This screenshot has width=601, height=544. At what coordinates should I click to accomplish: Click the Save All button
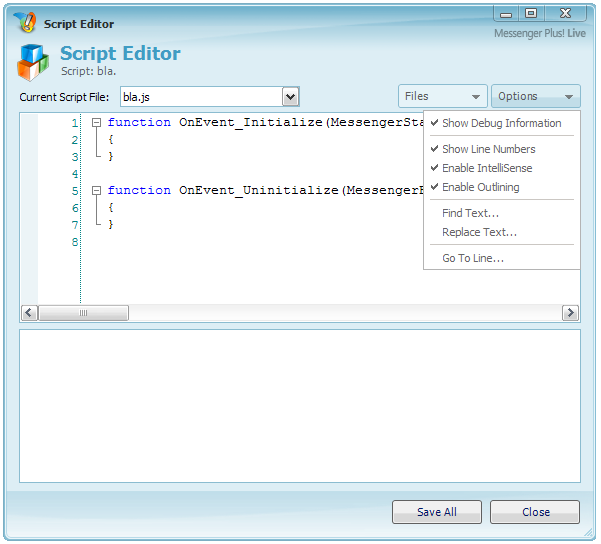(x=437, y=512)
